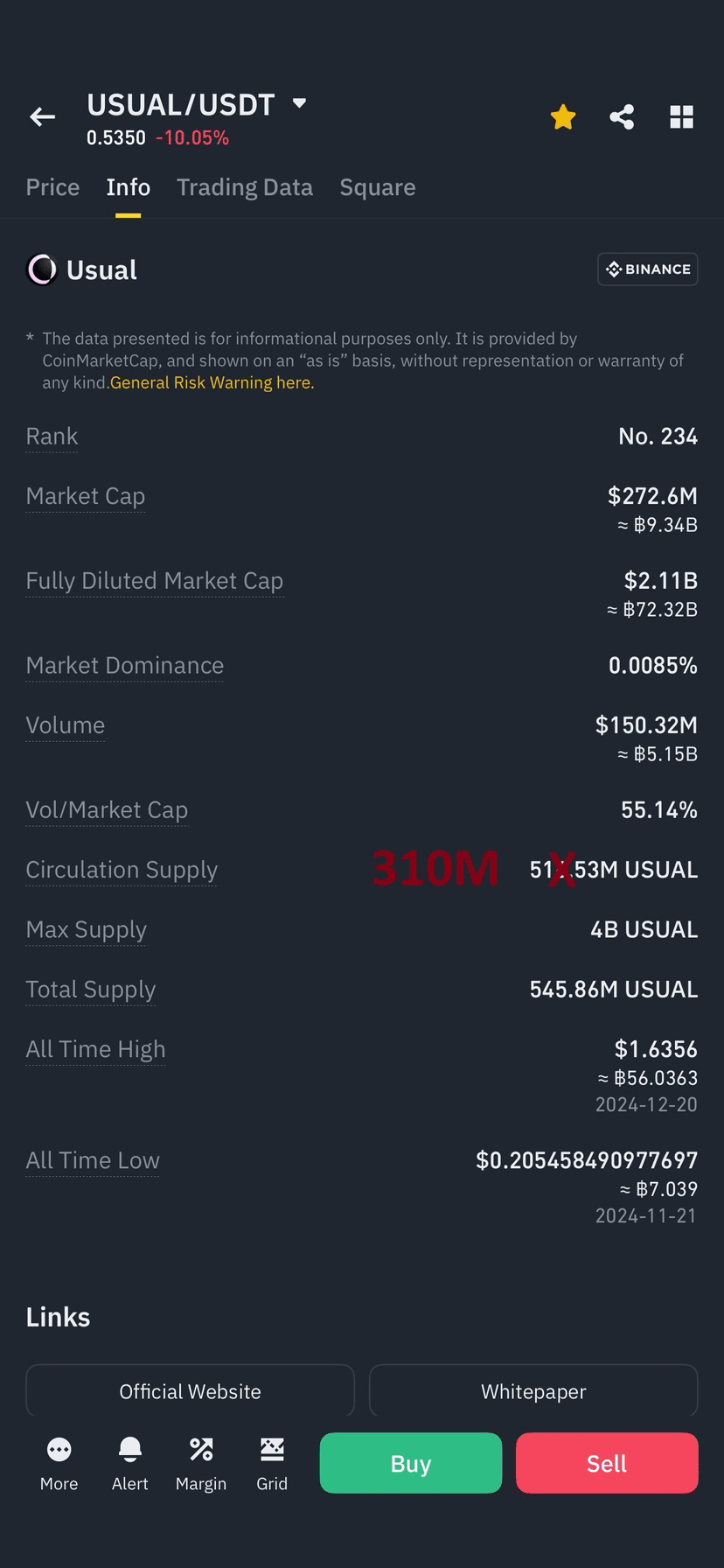Switch to the Price tab

52,187
